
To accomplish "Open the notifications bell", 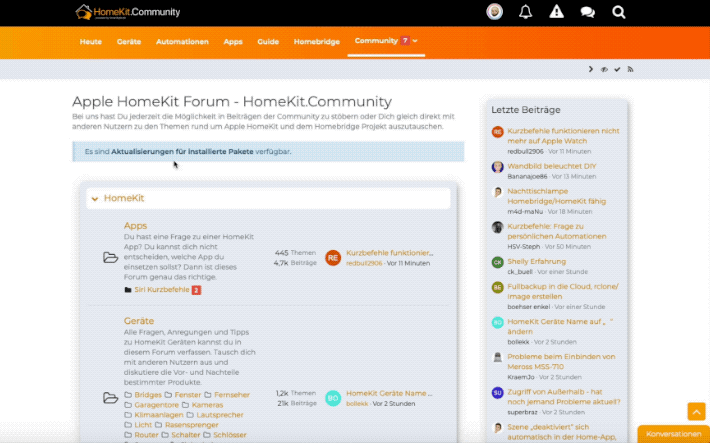I will pyautogui.click(x=525, y=12).
